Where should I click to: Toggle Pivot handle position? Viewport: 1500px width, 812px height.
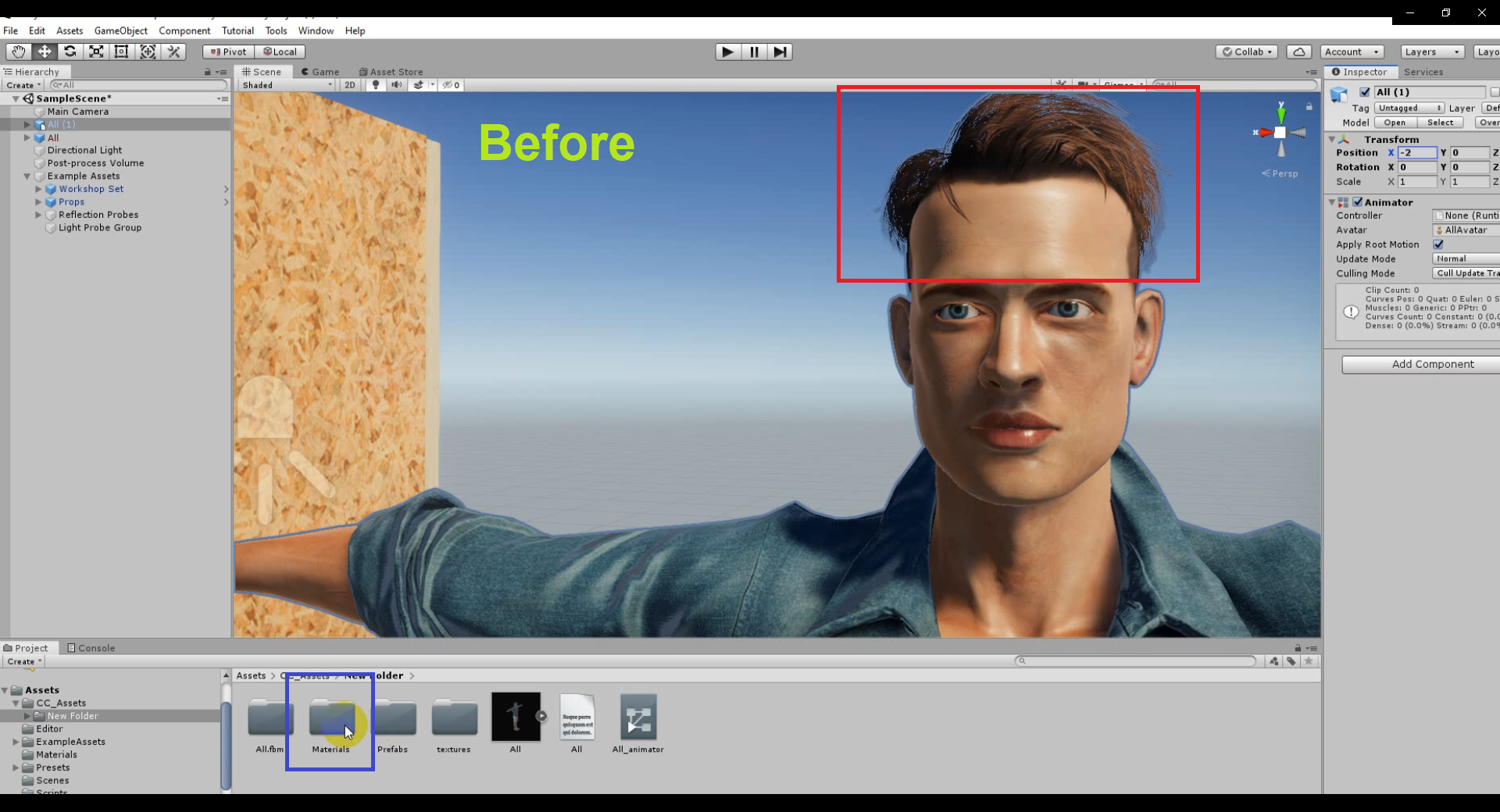coord(228,52)
